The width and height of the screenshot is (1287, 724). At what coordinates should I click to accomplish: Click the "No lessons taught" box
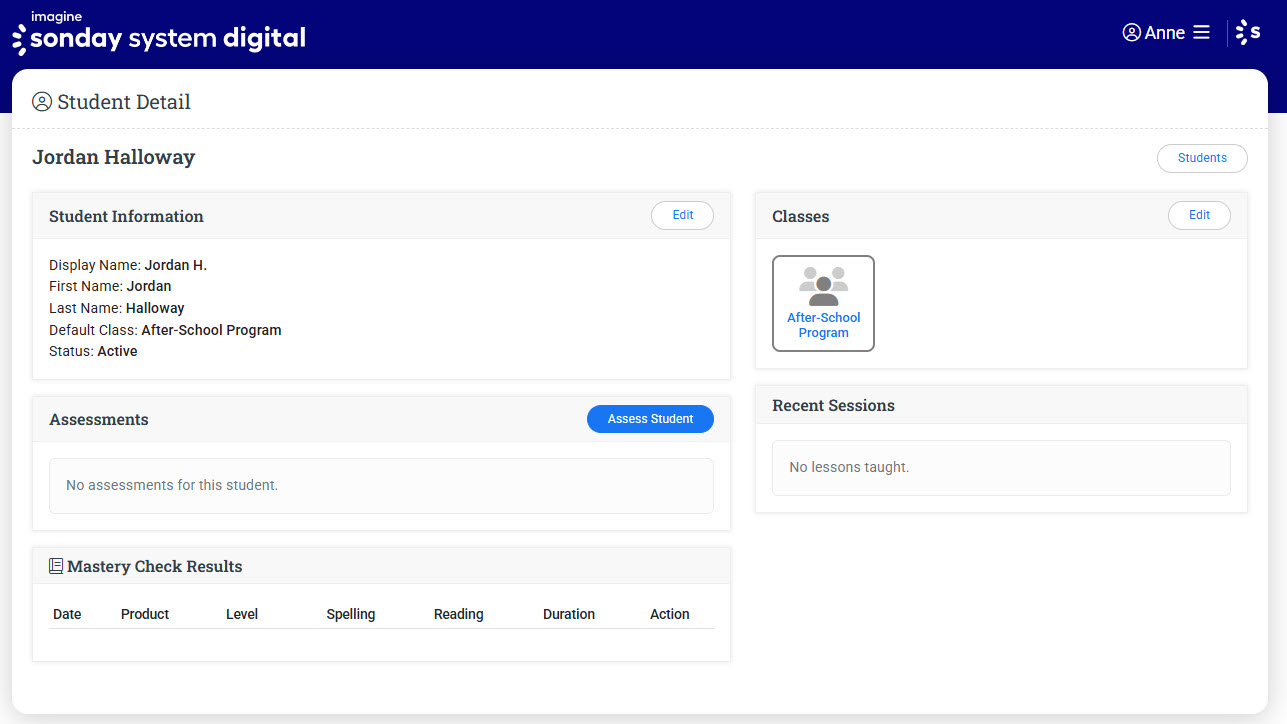point(1001,467)
